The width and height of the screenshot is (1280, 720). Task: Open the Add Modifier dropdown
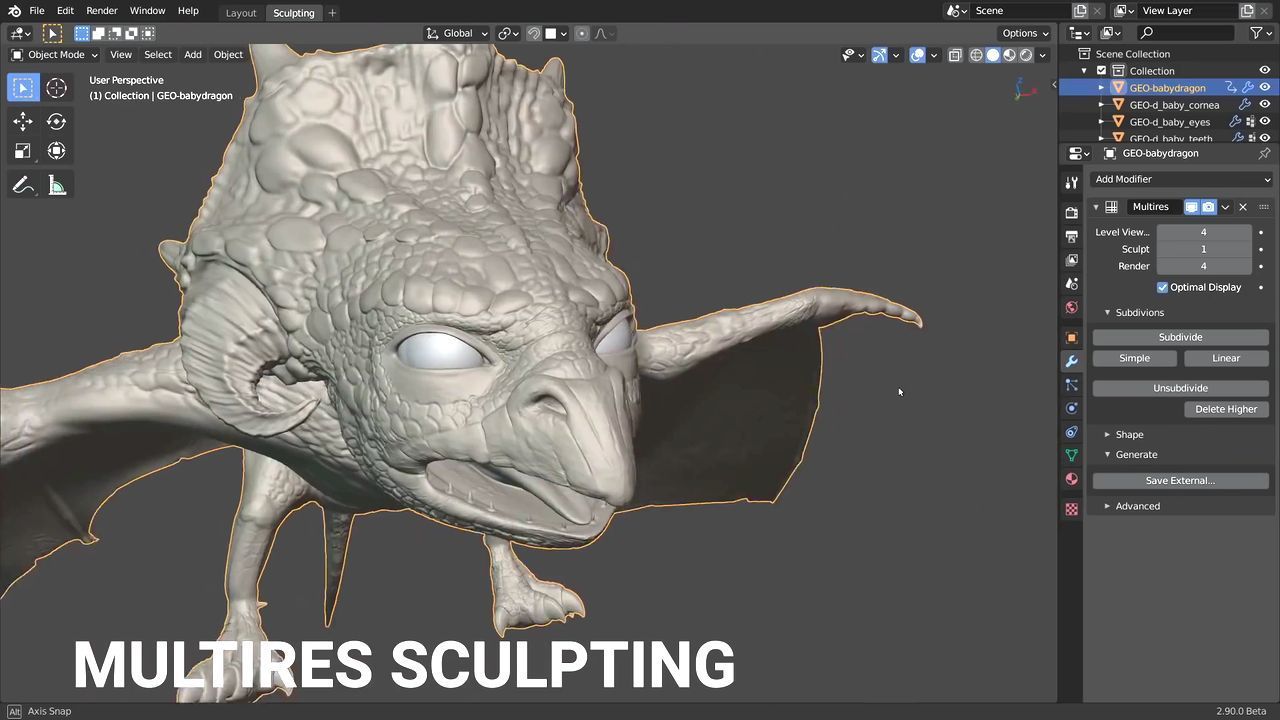[x=1181, y=179]
